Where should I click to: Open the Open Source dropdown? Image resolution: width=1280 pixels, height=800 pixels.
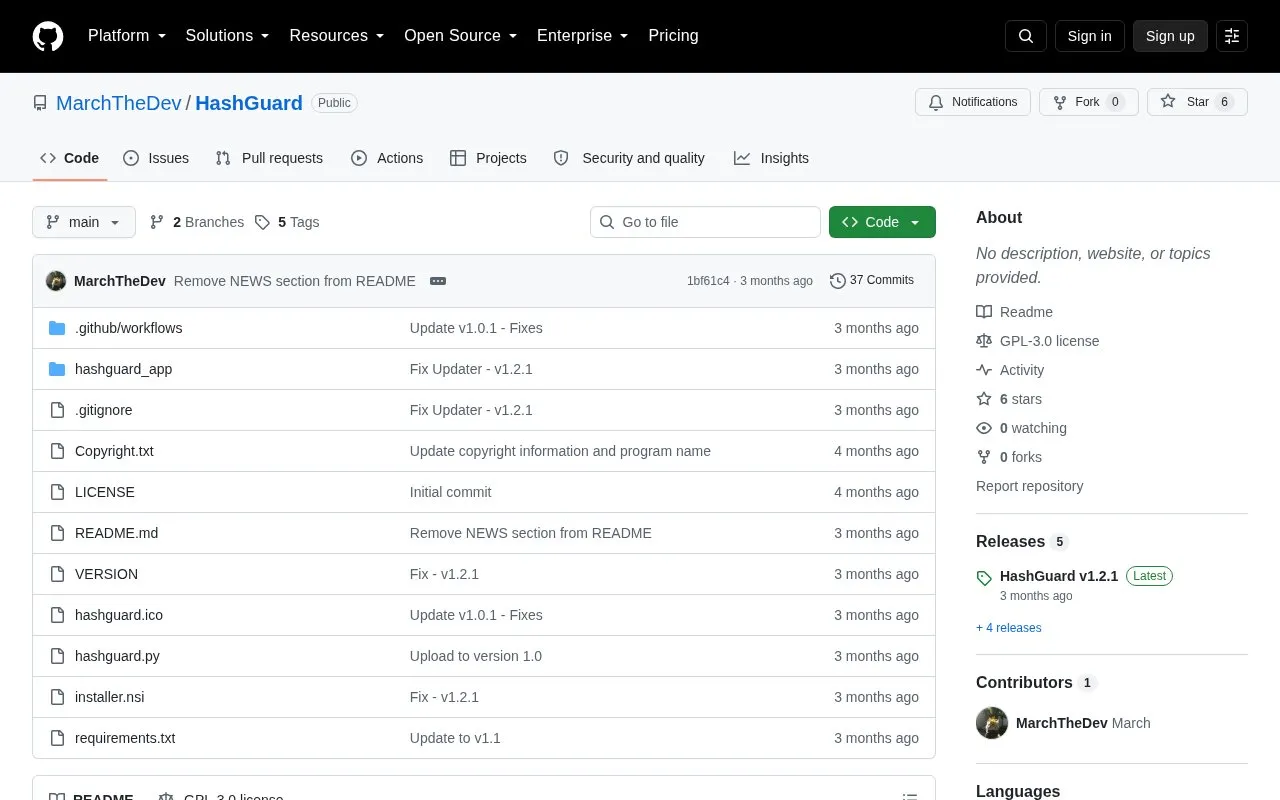pyautogui.click(x=461, y=36)
